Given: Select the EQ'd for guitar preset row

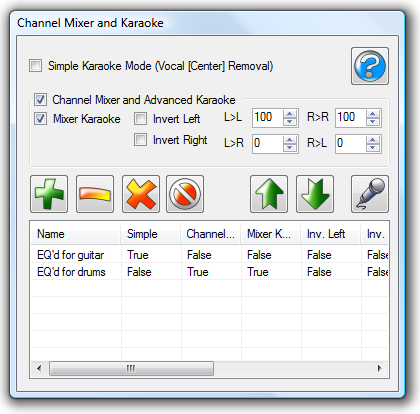Looking at the screenshot, I should pos(209,255).
